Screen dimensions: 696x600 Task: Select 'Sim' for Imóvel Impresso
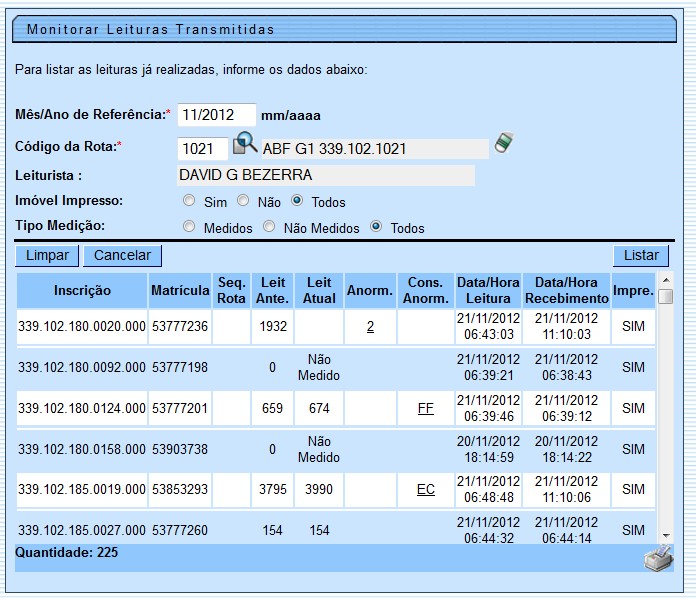(190, 201)
